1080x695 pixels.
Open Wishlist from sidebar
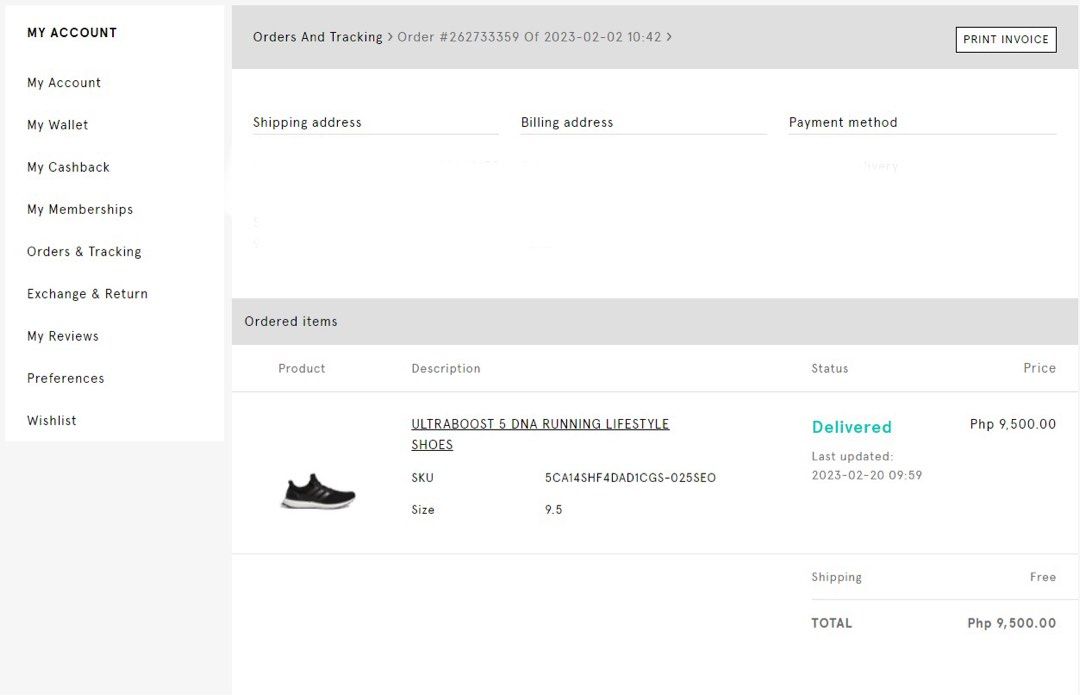pos(52,421)
